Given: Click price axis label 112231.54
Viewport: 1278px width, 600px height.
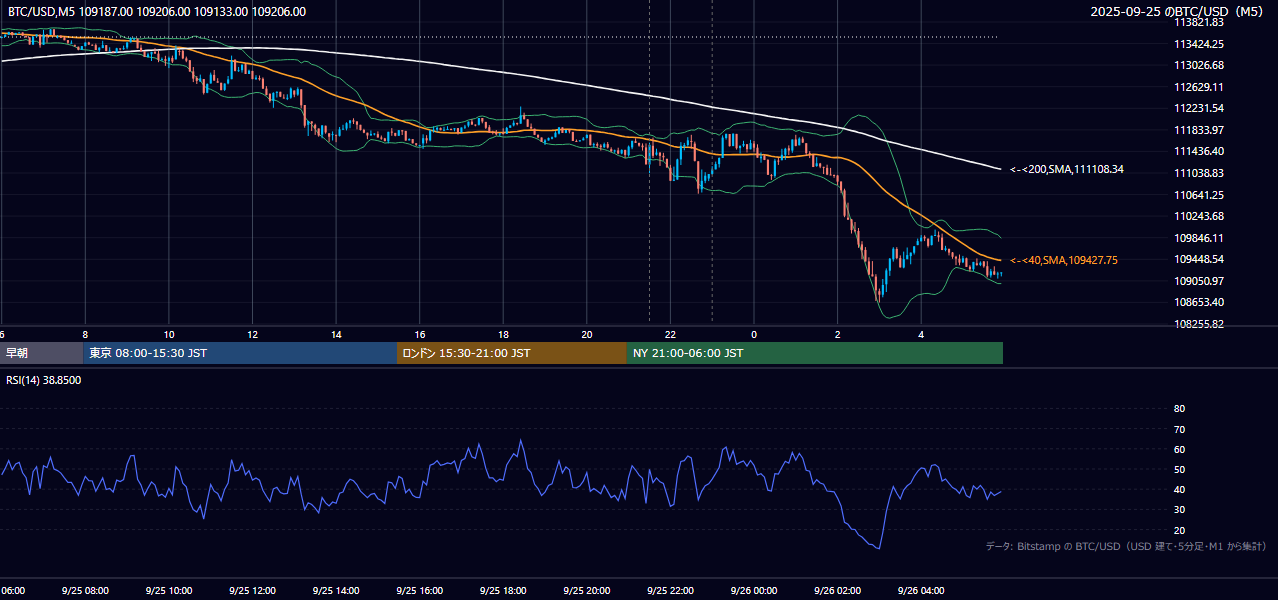Looking at the screenshot, I should pyautogui.click(x=1199, y=108).
